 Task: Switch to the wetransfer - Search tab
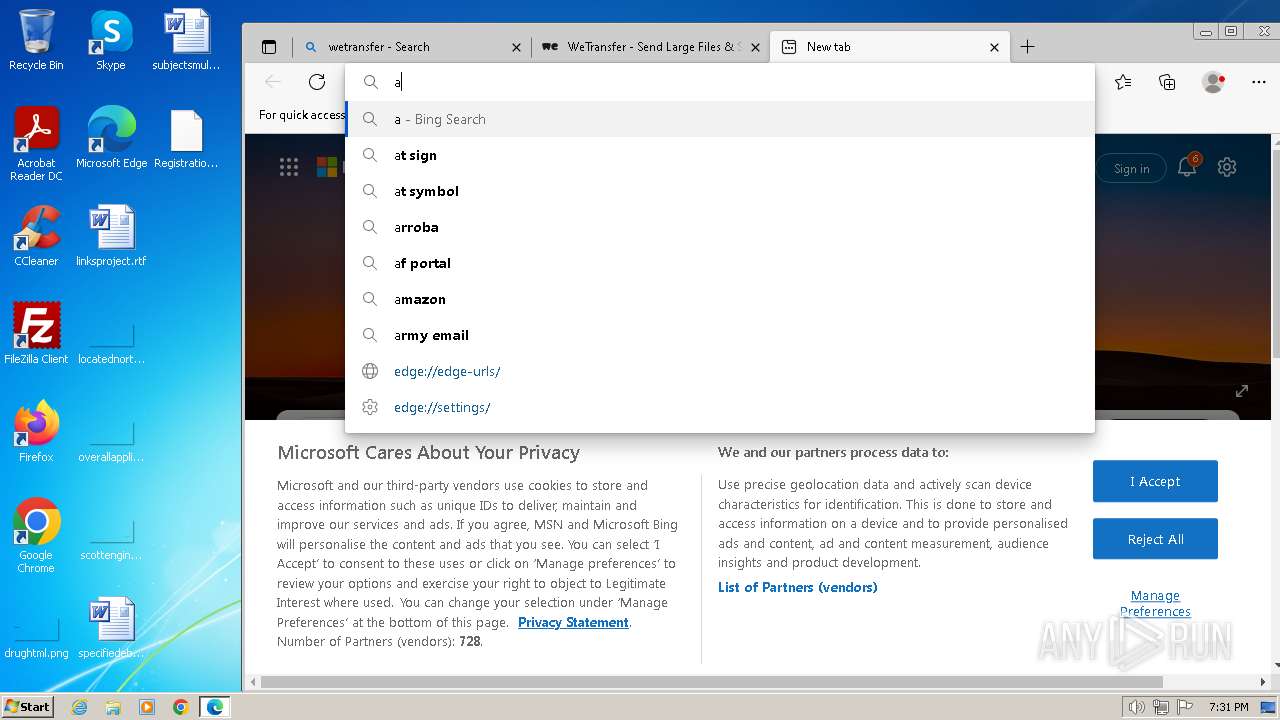(410, 47)
